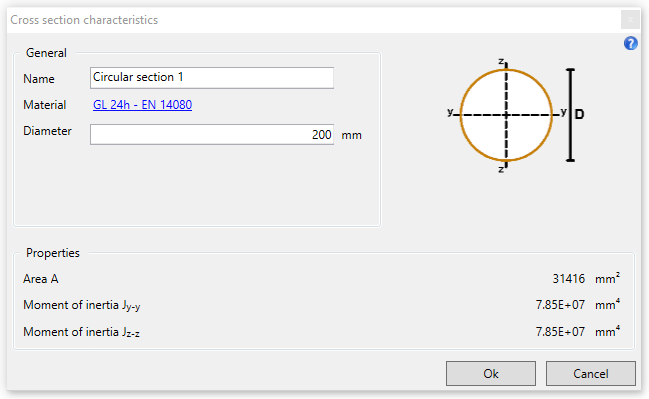Select the 'Area A' label
649x399 pixels.
41,279
